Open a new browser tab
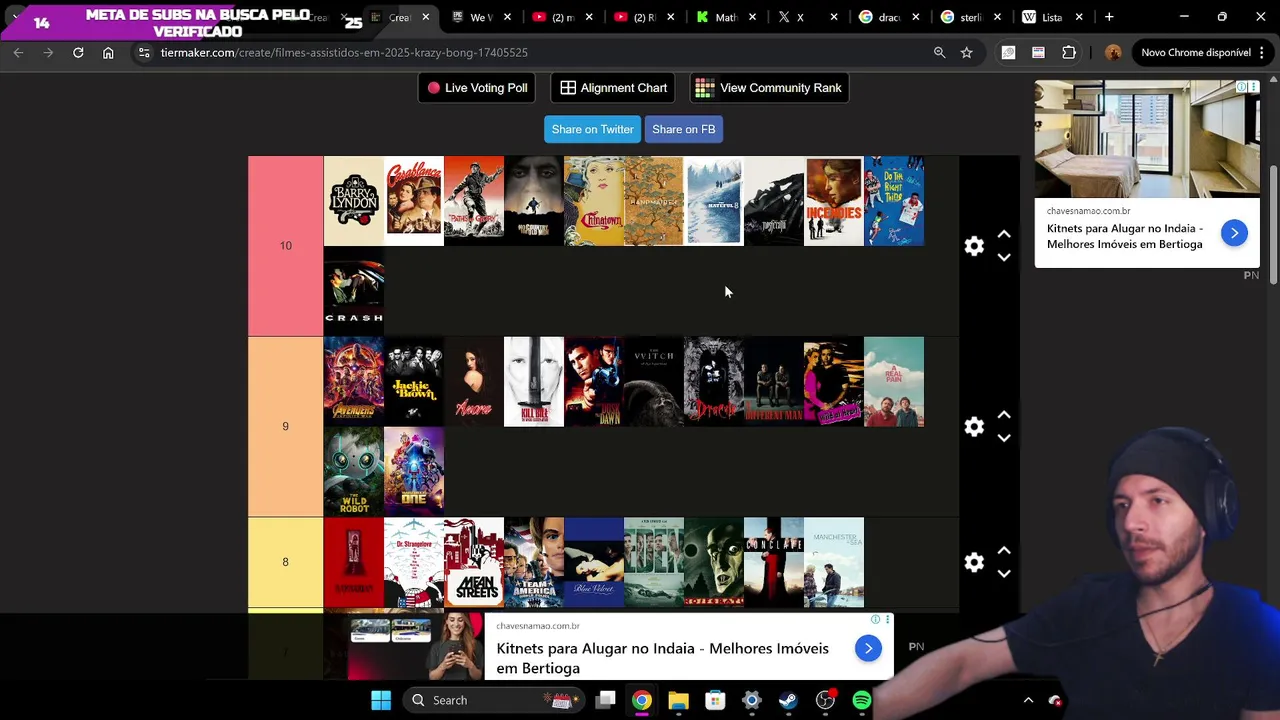The height and width of the screenshot is (720, 1280). (1109, 17)
